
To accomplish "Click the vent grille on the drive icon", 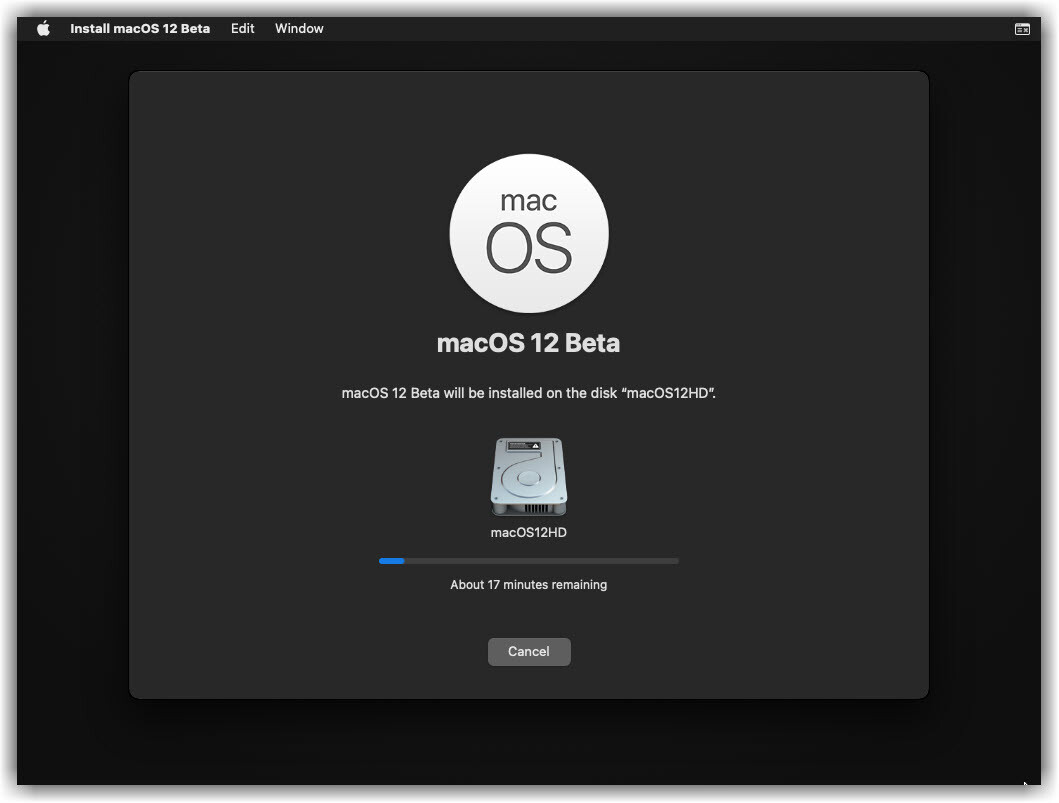I will pyautogui.click(x=529, y=508).
